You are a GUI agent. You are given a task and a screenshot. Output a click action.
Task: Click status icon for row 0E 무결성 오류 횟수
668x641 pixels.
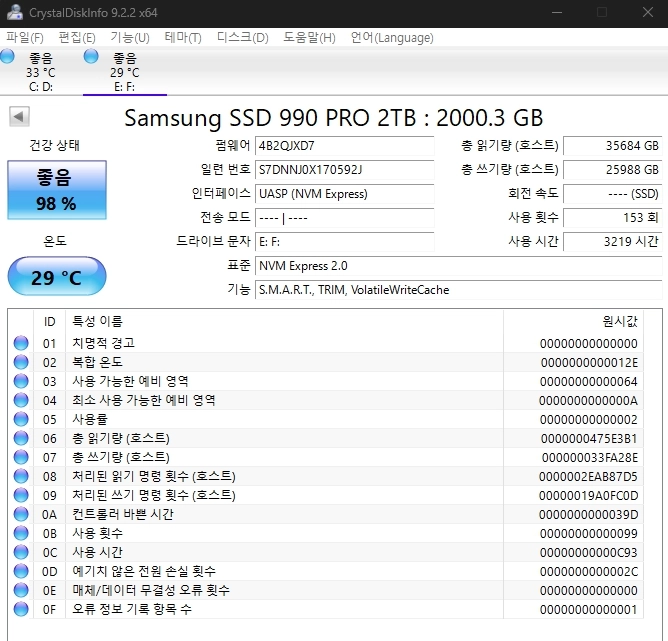coord(21,590)
